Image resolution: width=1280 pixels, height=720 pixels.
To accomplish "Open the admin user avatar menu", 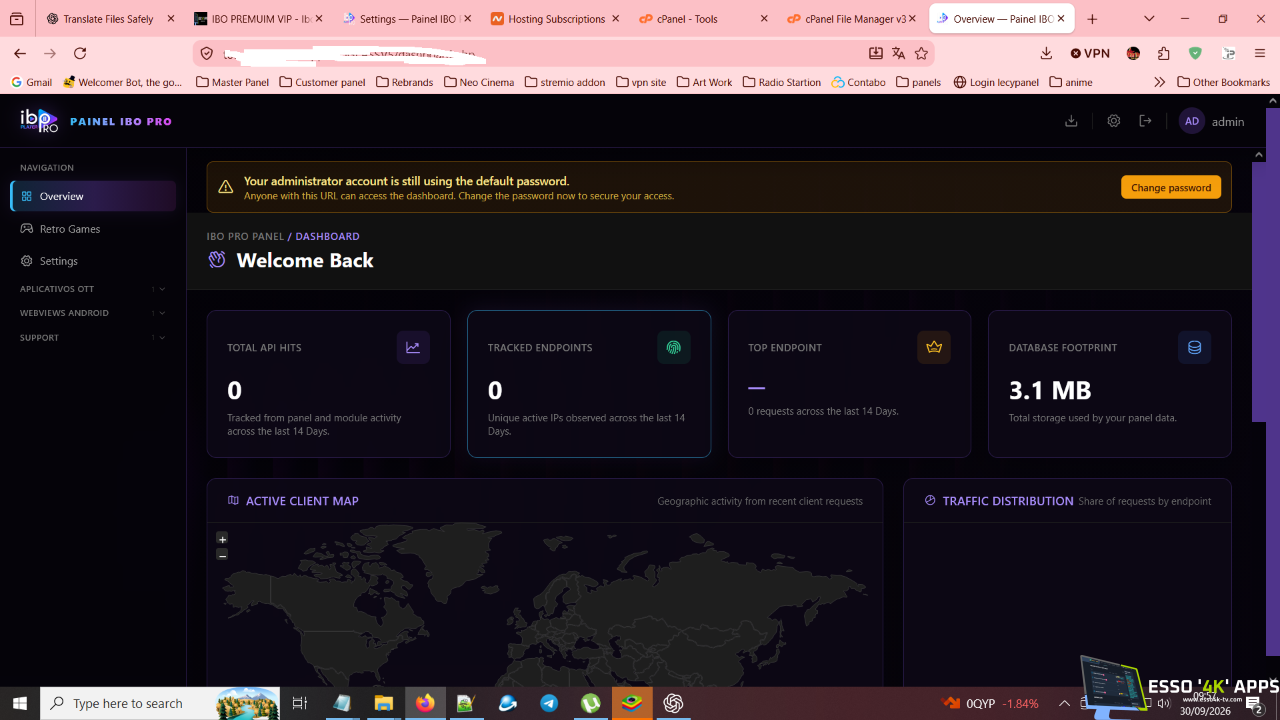I will click(1191, 121).
